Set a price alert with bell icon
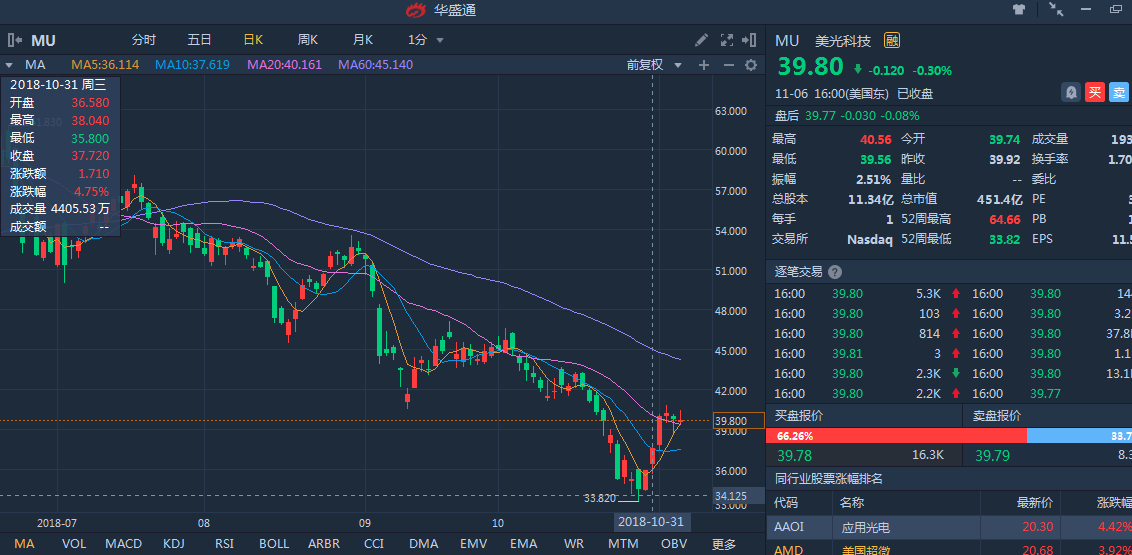Viewport: 1132px width, 555px height. pos(1071,92)
